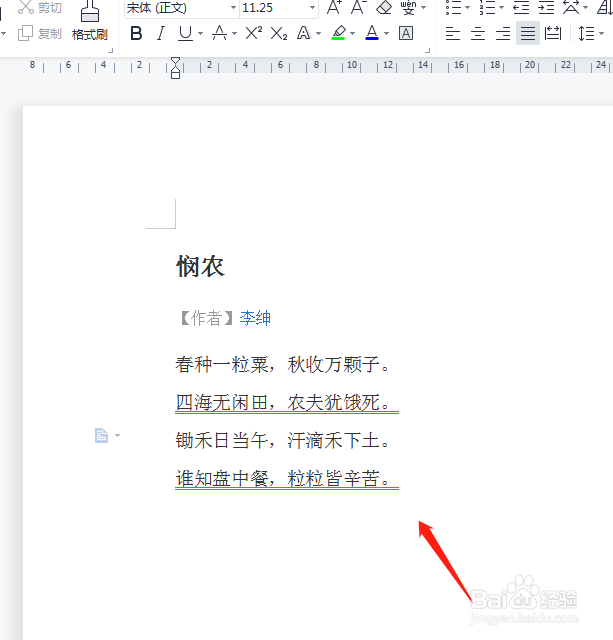Expand the line spacing dropdown arrow

602,33
